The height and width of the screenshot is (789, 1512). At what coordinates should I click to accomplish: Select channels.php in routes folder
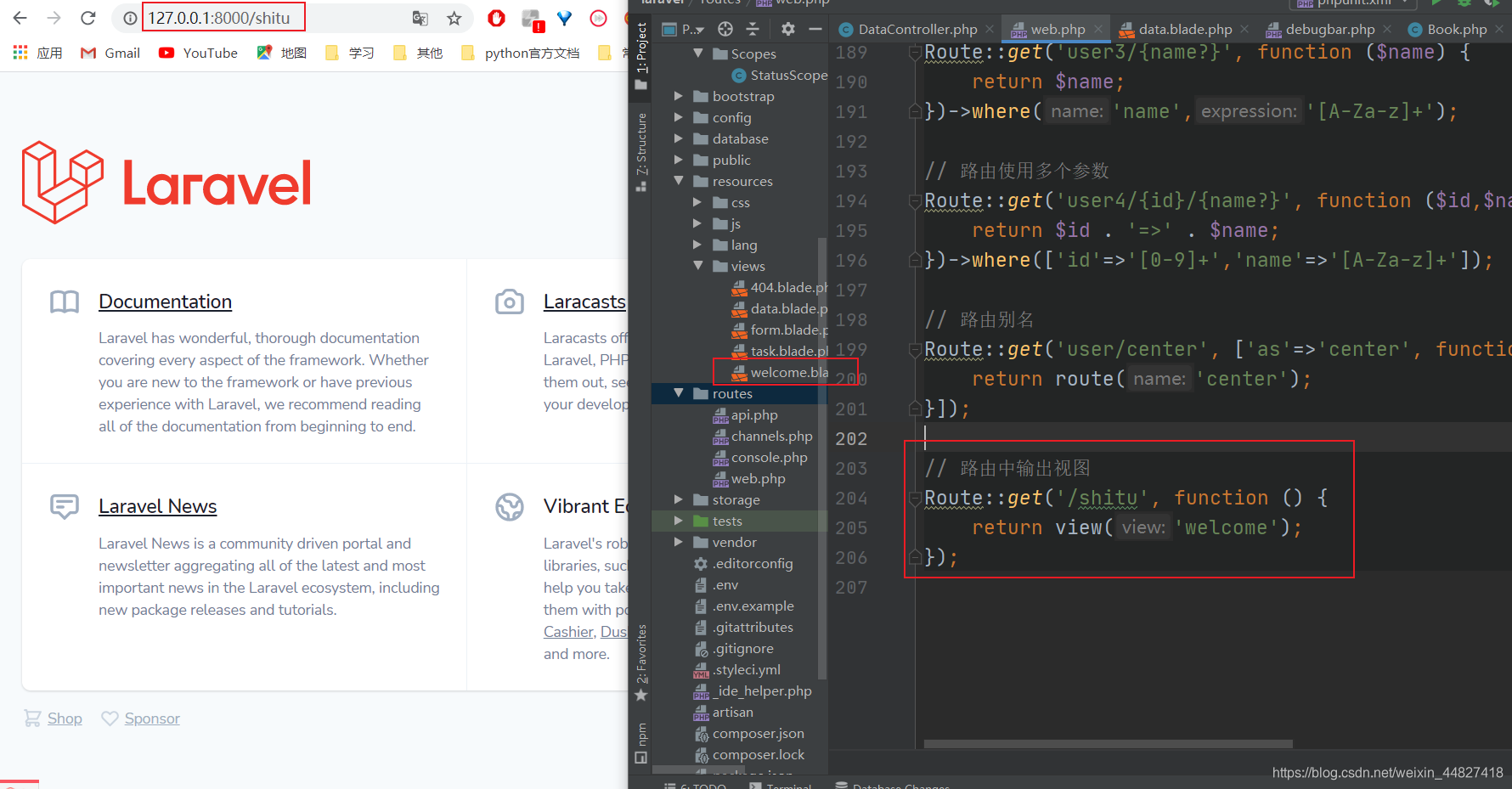point(762,436)
